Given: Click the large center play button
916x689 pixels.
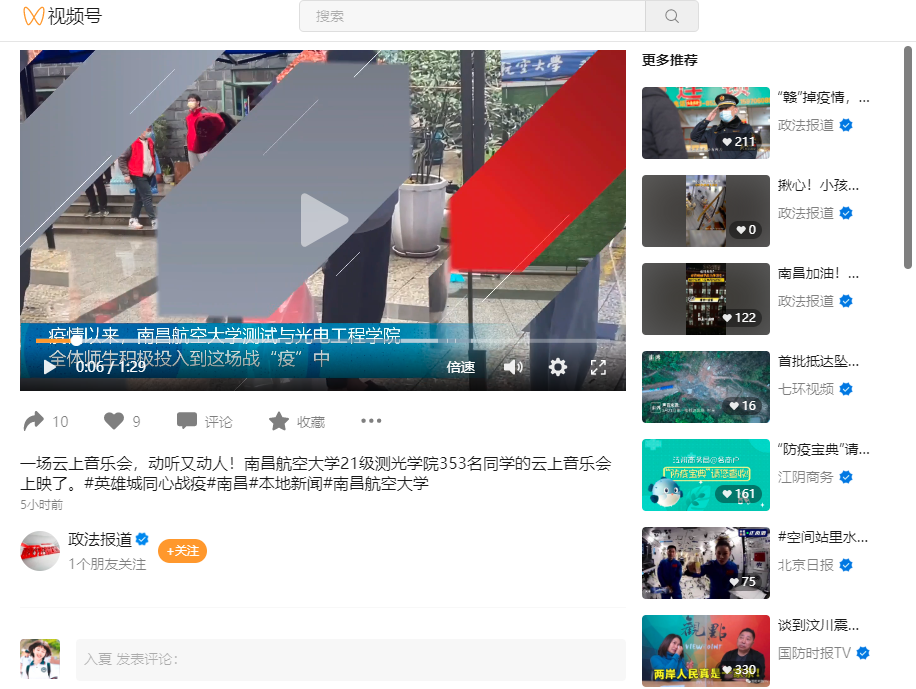Looking at the screenshot, I should click(x=323, y=220).
